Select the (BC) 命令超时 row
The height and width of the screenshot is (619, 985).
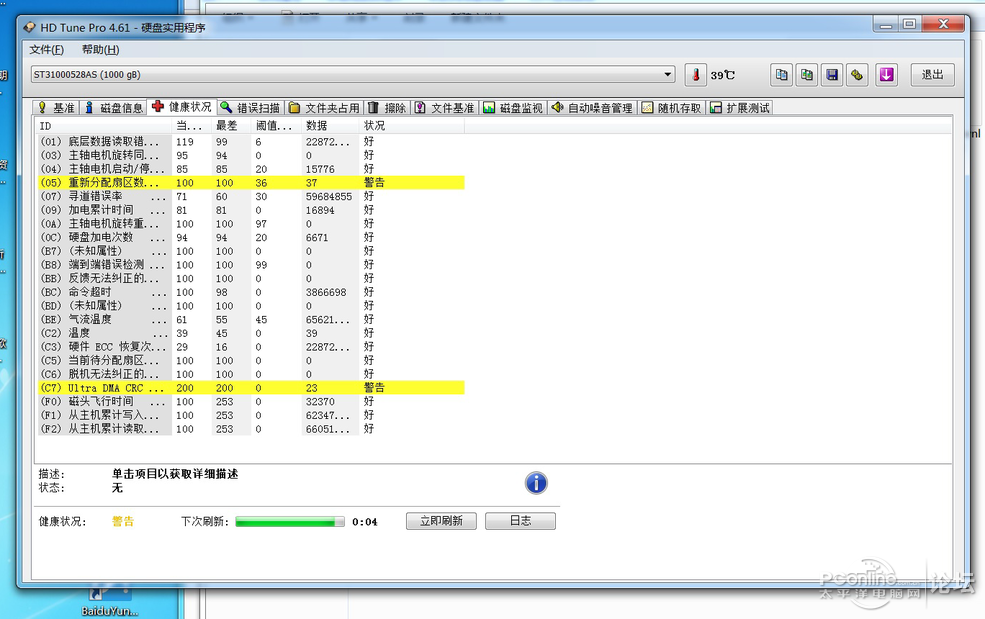click(x=251, y=292)
